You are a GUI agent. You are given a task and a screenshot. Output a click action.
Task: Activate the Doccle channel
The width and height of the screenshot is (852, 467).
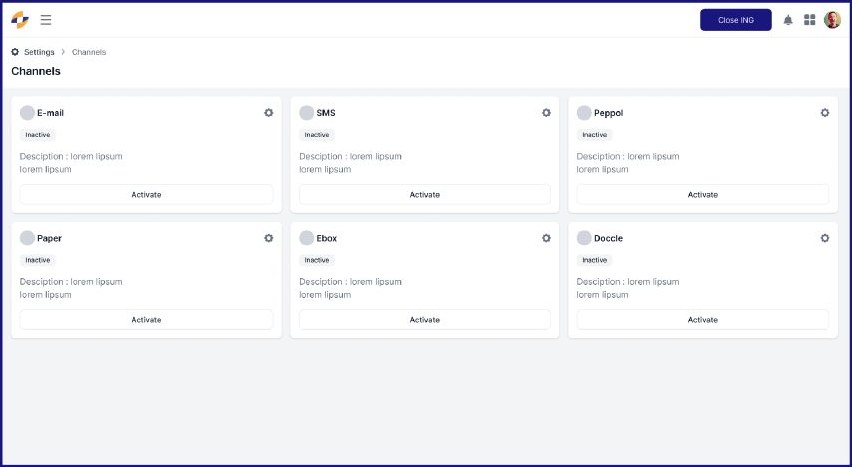coord(703,320)
